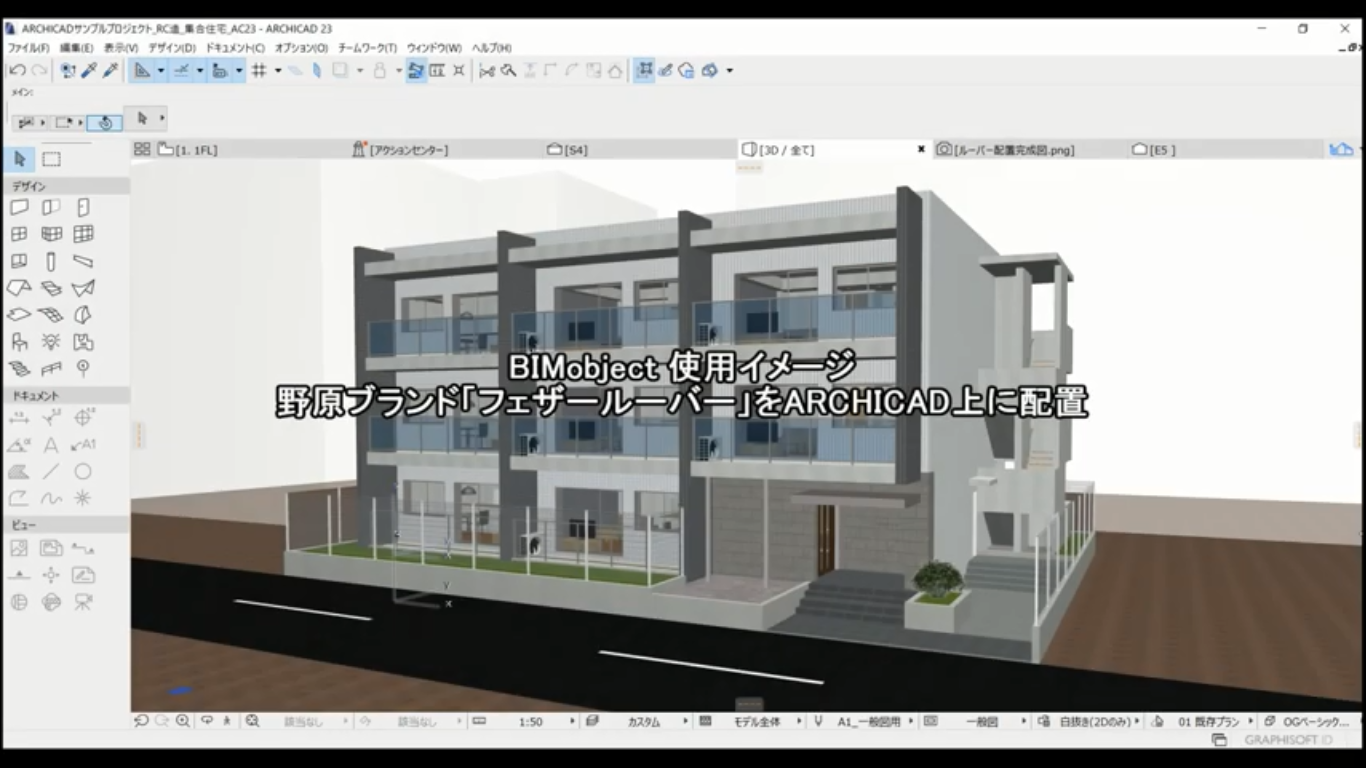Click the Undo arrow in the toolbar

17,70
